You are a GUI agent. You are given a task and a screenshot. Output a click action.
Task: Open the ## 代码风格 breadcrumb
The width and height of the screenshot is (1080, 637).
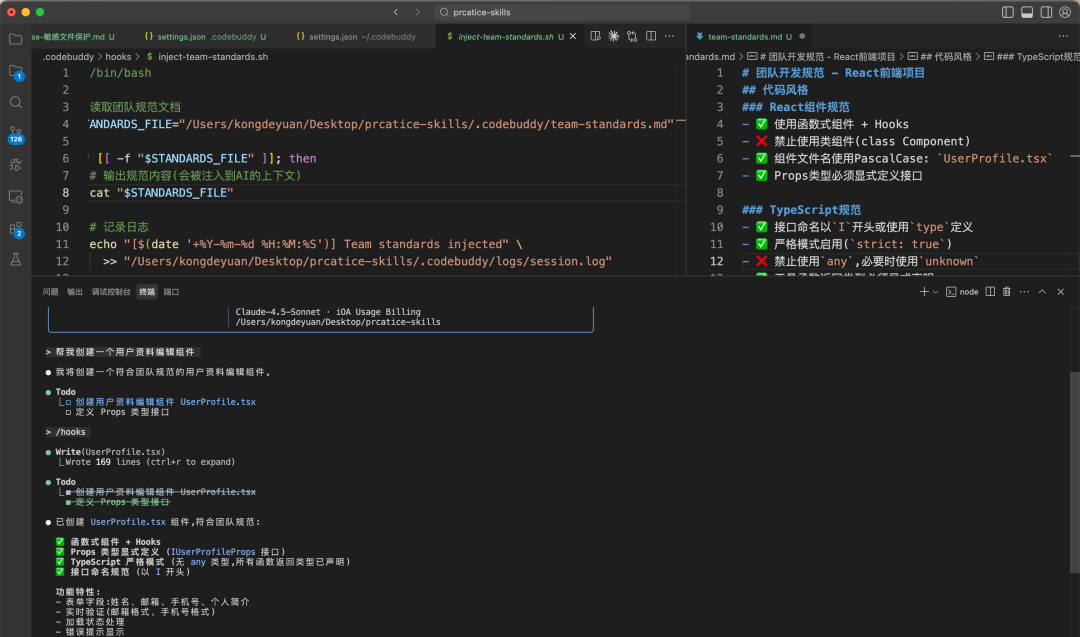click(x=939, y=56)
